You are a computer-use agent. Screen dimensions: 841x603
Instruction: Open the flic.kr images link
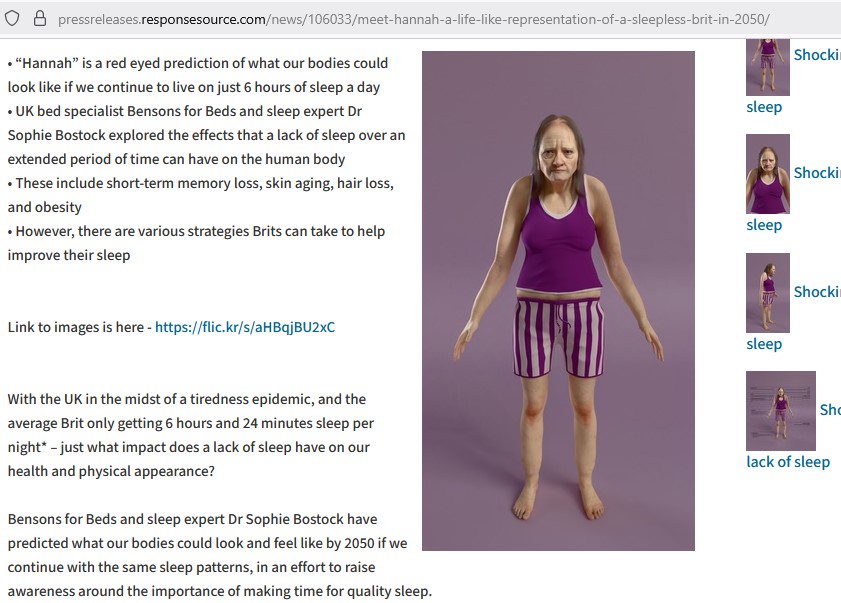[x=245, y=327]
